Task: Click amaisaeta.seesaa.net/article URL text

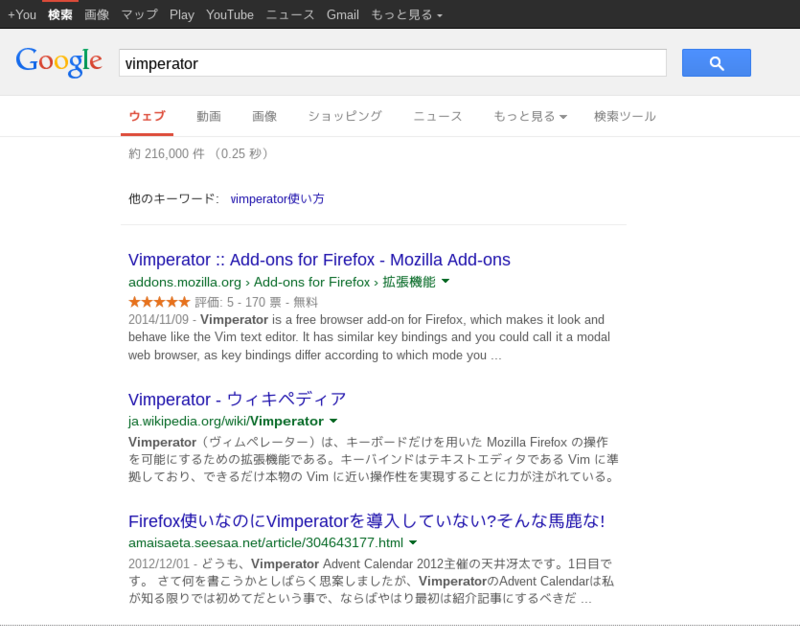Action: 266,542
